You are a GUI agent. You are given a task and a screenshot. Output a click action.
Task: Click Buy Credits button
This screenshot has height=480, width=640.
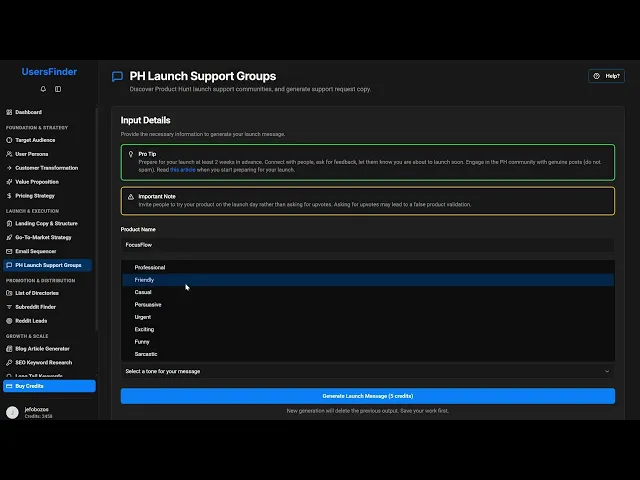click(x=49, y=386)
